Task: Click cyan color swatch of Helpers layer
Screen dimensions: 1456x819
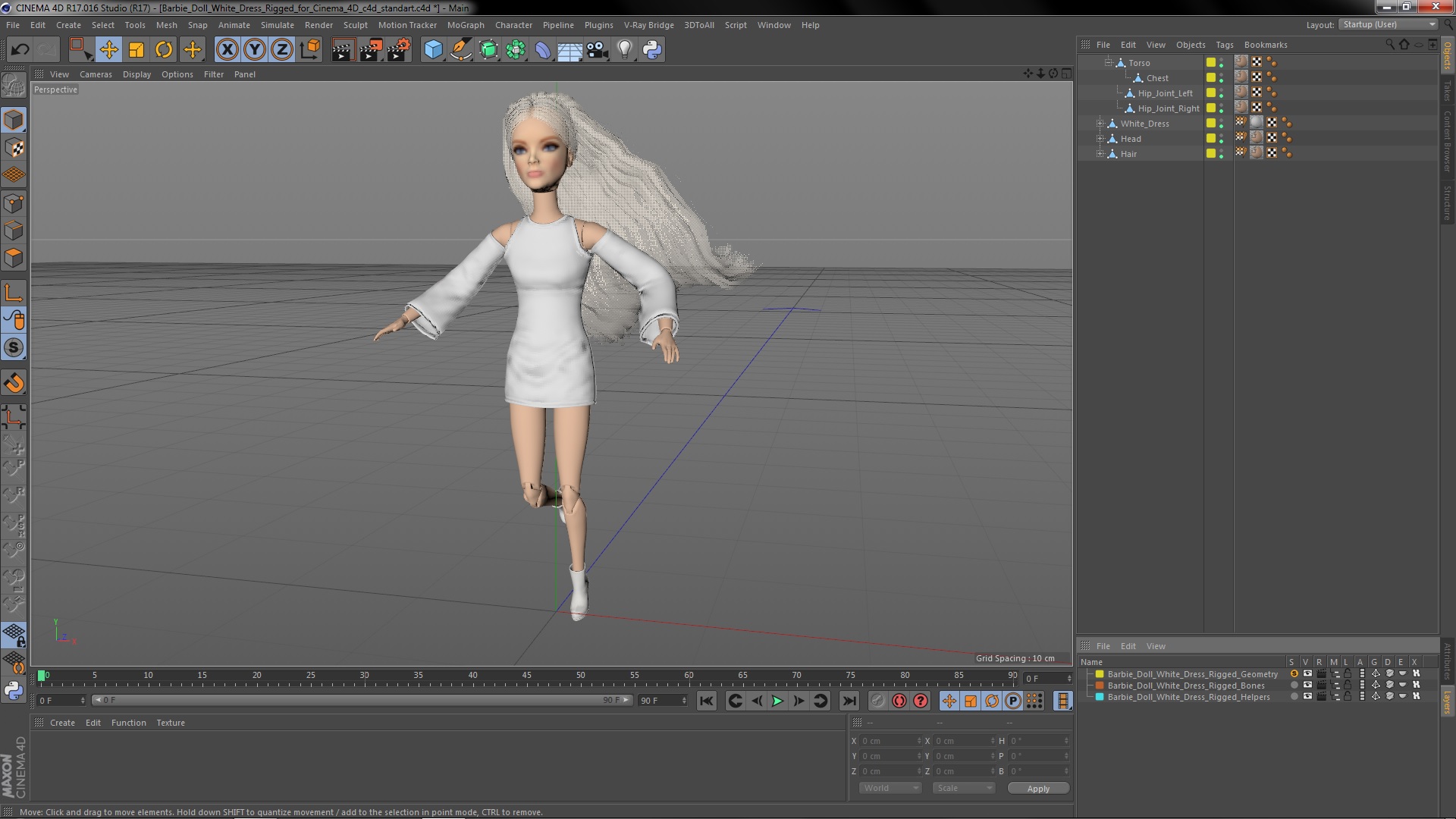Action: tap(1100, 696)
